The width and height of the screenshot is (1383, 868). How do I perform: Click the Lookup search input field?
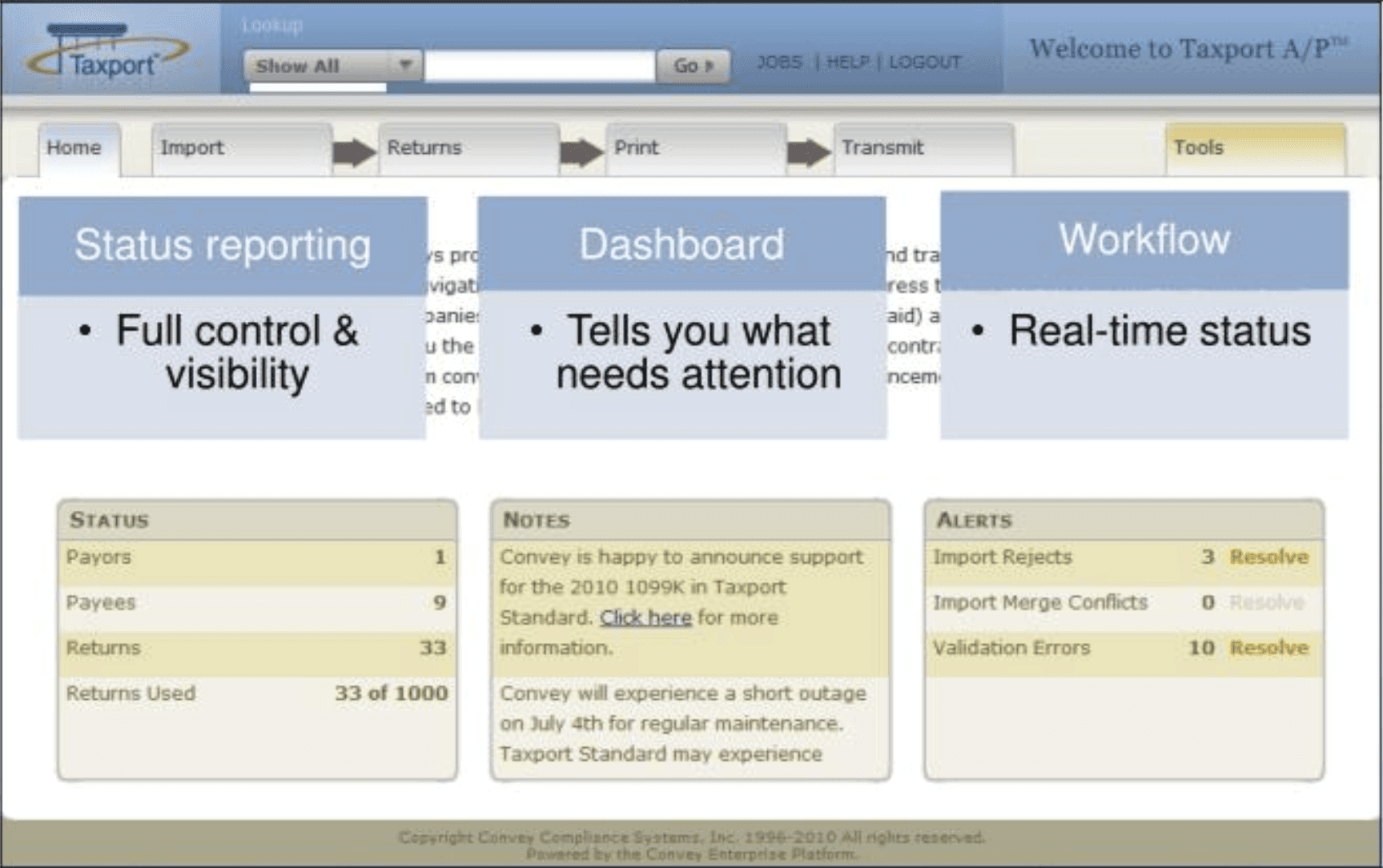tap(539, 66)
